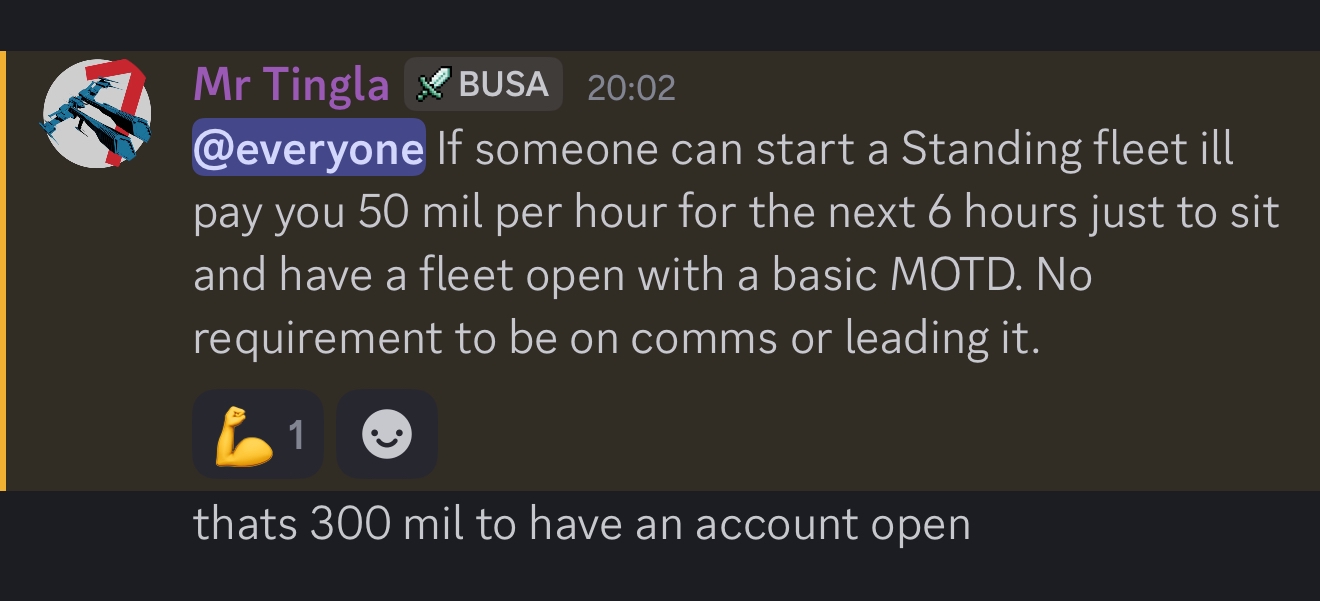The height and width of the screenshot is (601, 1320).
Task: Click the yellow mention highlight bar
Action: click(3, 270)
